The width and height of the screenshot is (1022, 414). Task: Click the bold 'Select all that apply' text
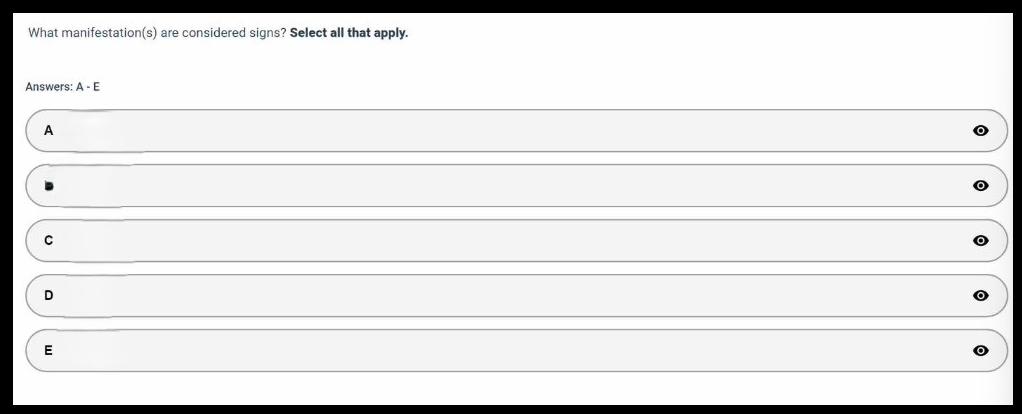pos(349,33)
